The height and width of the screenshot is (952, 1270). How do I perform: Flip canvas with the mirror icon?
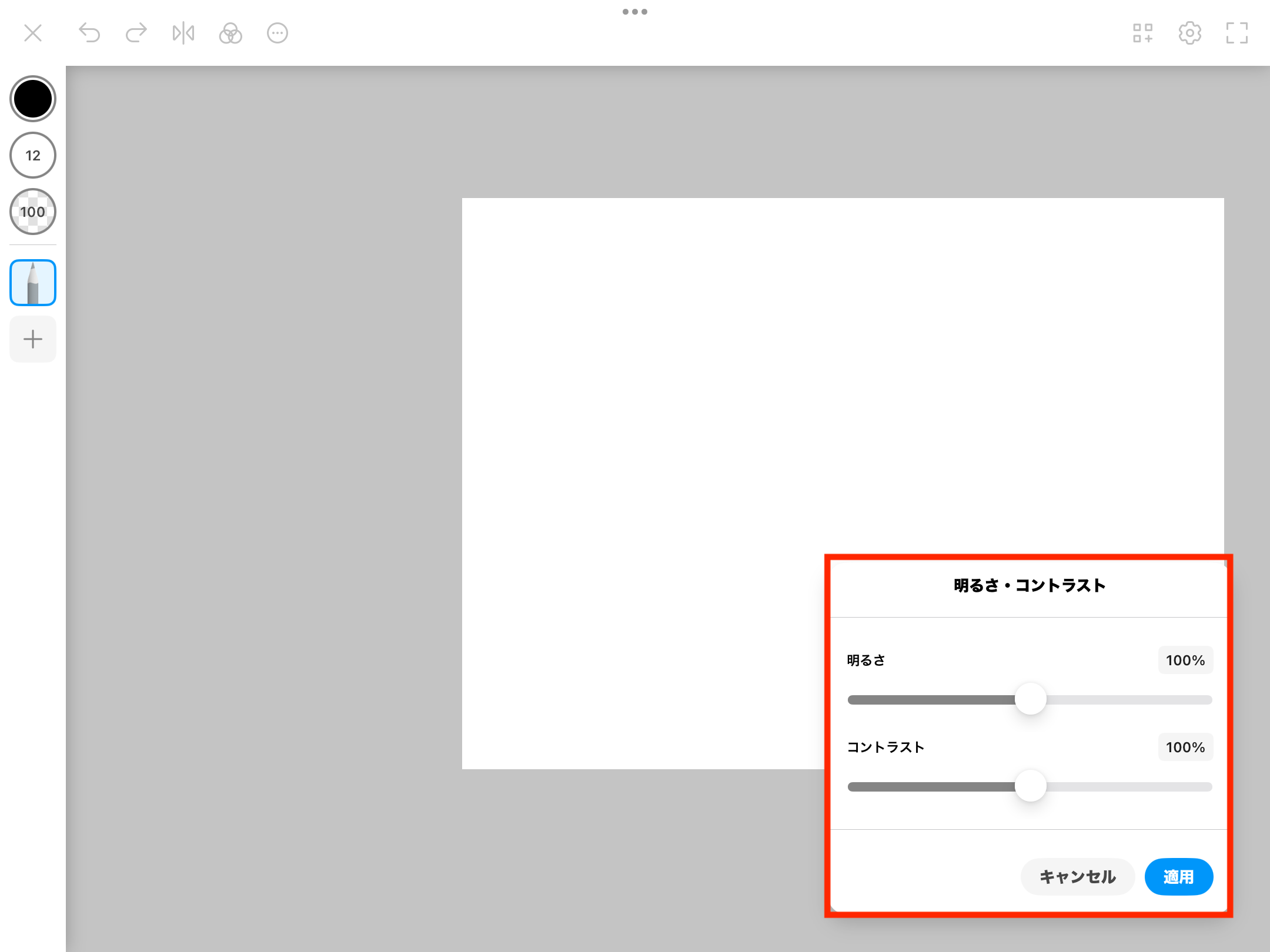click(183, 33)
